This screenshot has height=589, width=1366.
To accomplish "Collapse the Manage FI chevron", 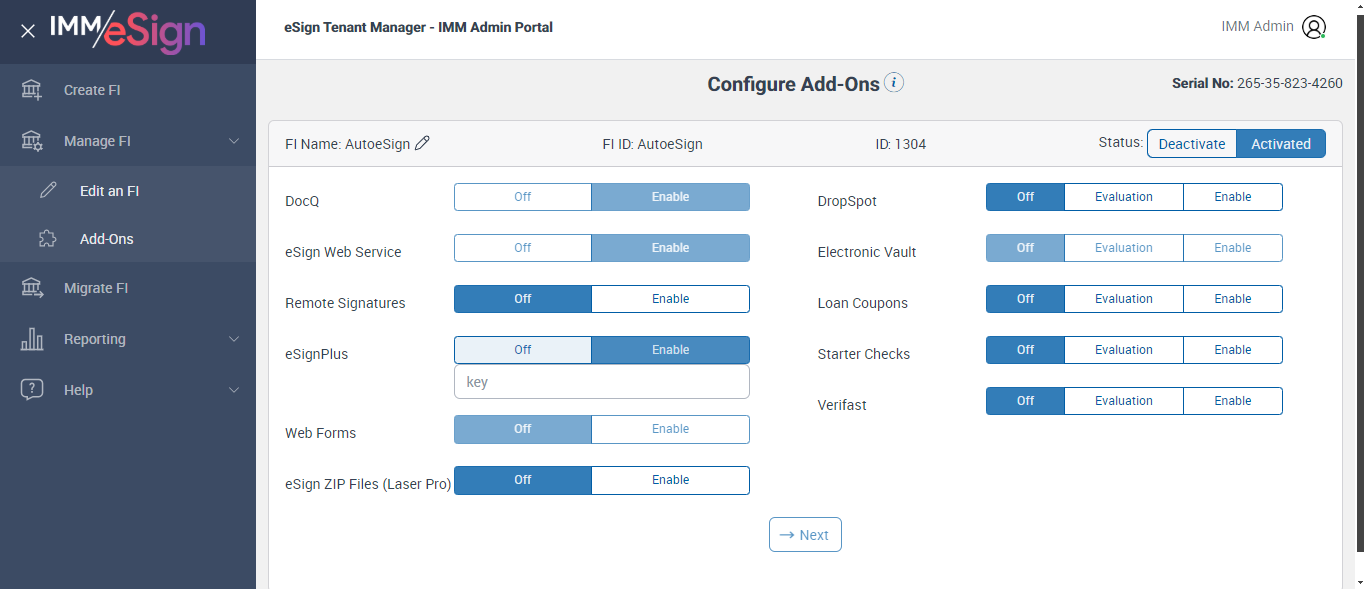I will coord(234,141).
